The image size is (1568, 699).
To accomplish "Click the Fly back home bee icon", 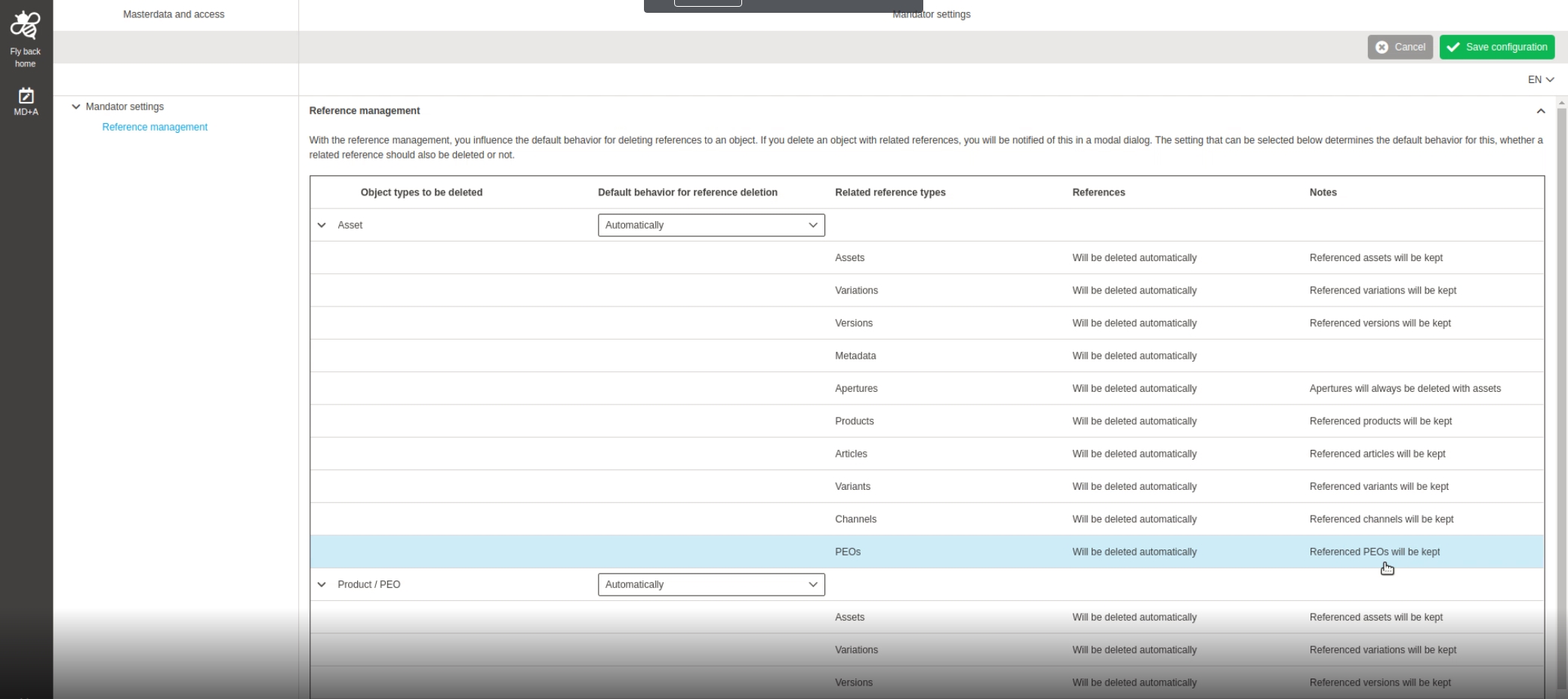I will tap(25, 25).
